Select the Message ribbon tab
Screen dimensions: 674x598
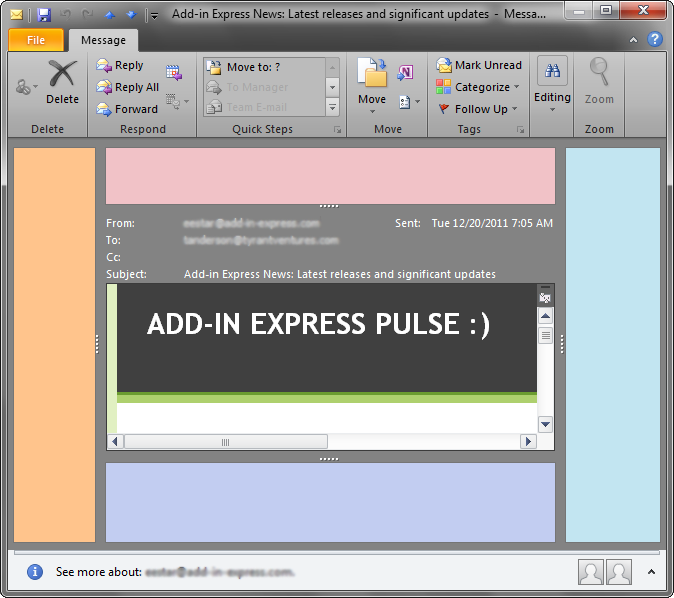coord(103,40)
